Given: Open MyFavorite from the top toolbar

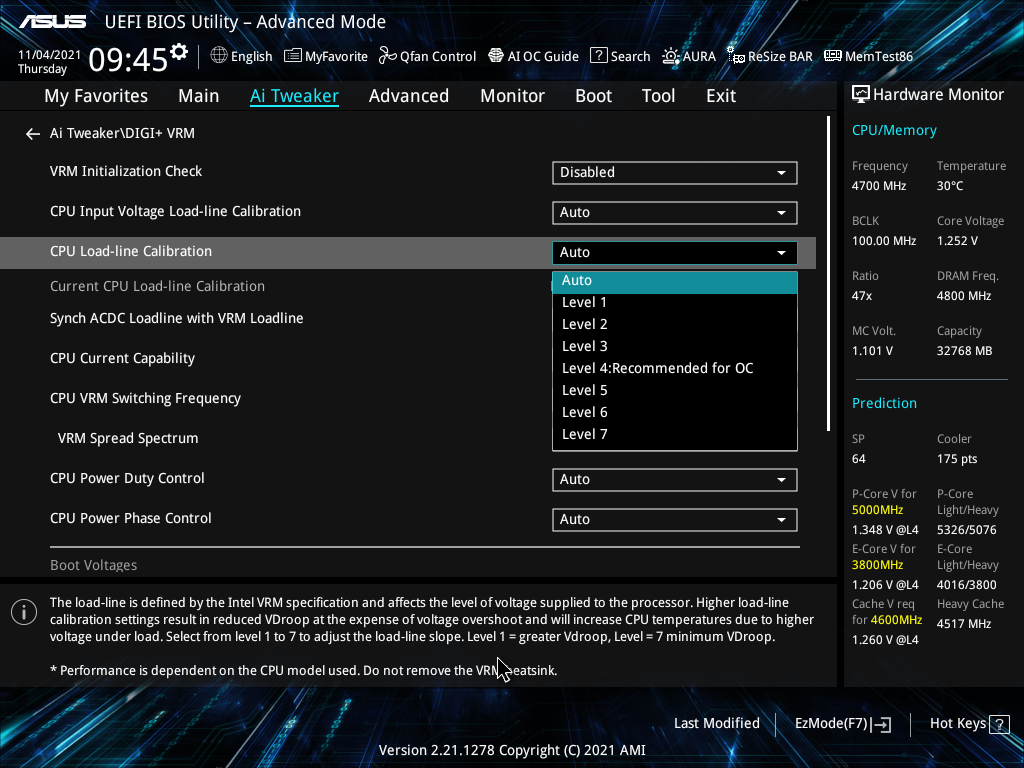Looking at the screenshot, I should [326, 56].
